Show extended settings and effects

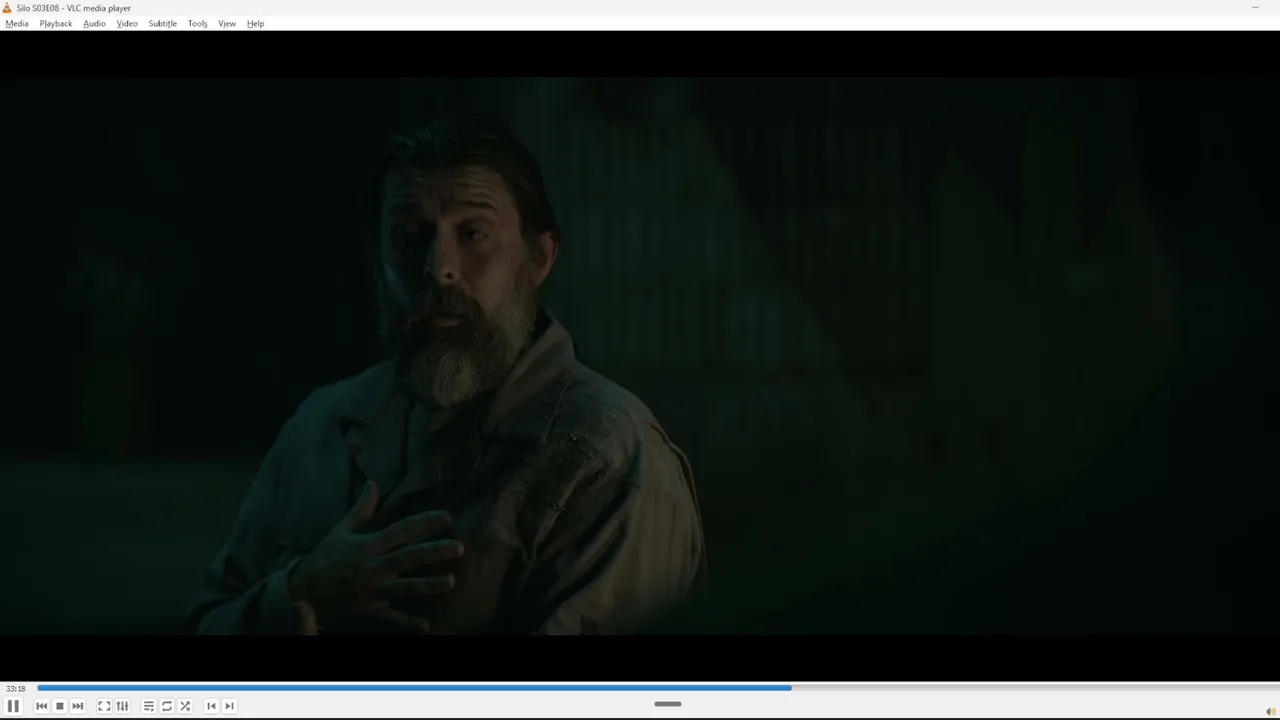(x=122, y=706)
